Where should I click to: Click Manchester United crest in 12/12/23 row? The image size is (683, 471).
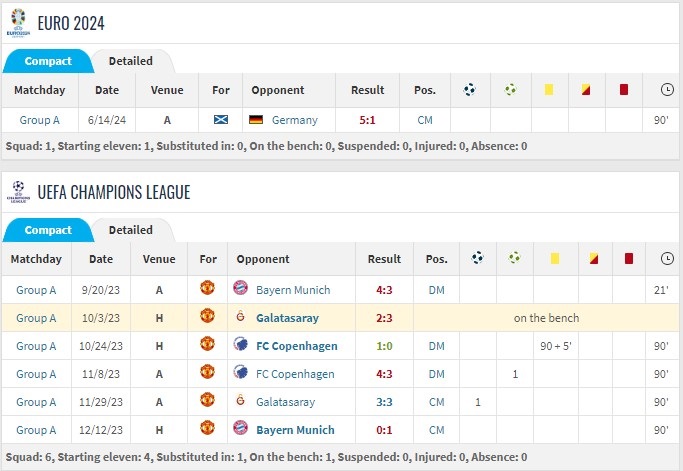click(x=207, y=428)
